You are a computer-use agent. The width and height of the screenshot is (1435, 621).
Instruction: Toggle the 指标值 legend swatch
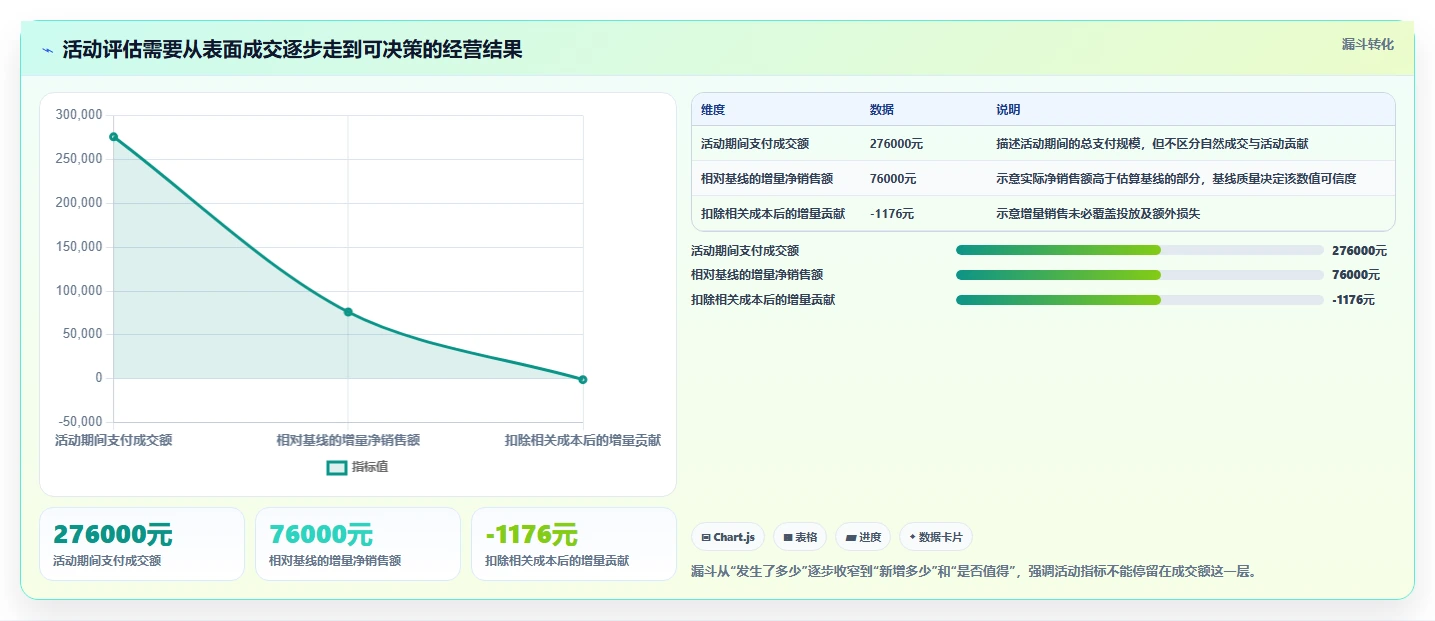[337, 467]
